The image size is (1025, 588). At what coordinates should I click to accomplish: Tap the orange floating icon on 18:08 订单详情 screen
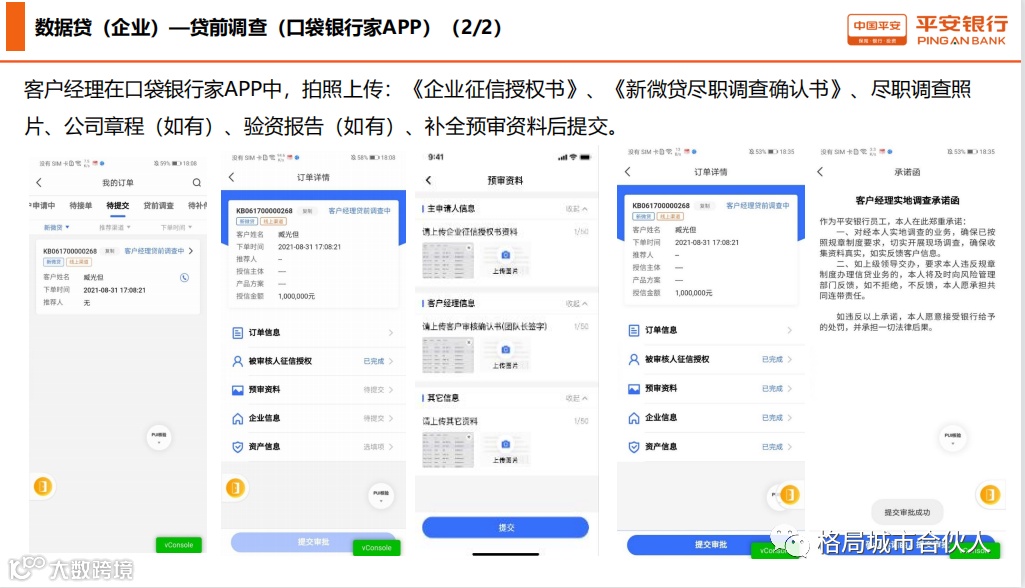click(235, 487)
